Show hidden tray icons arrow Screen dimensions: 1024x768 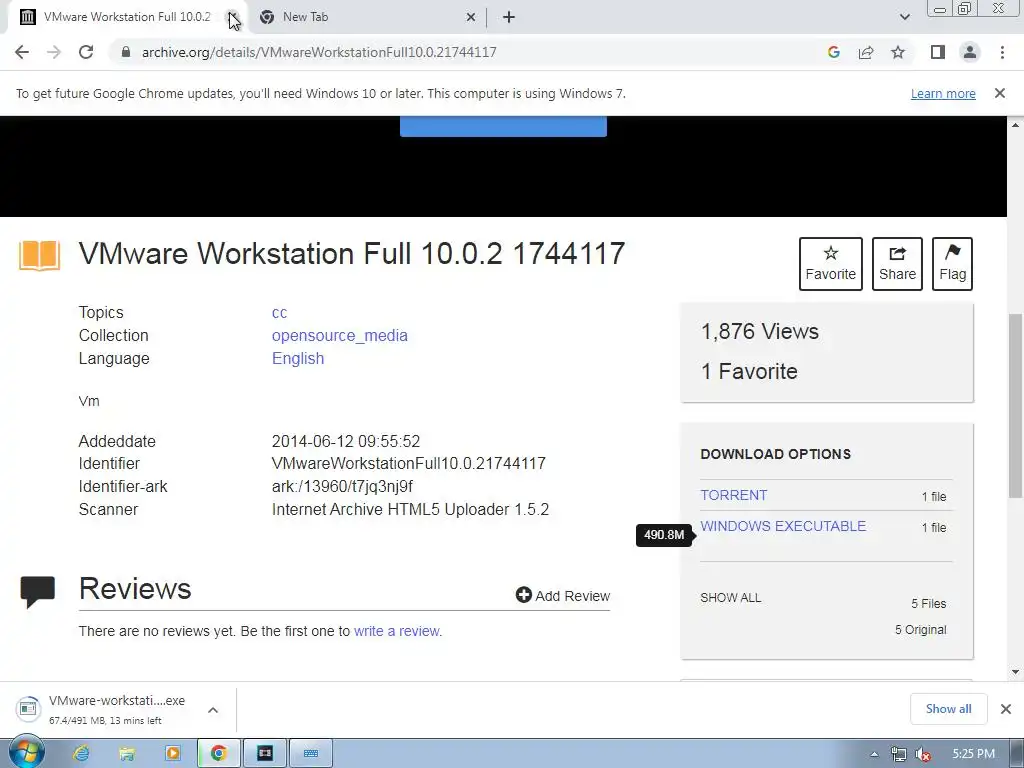[x=874, y=754]
